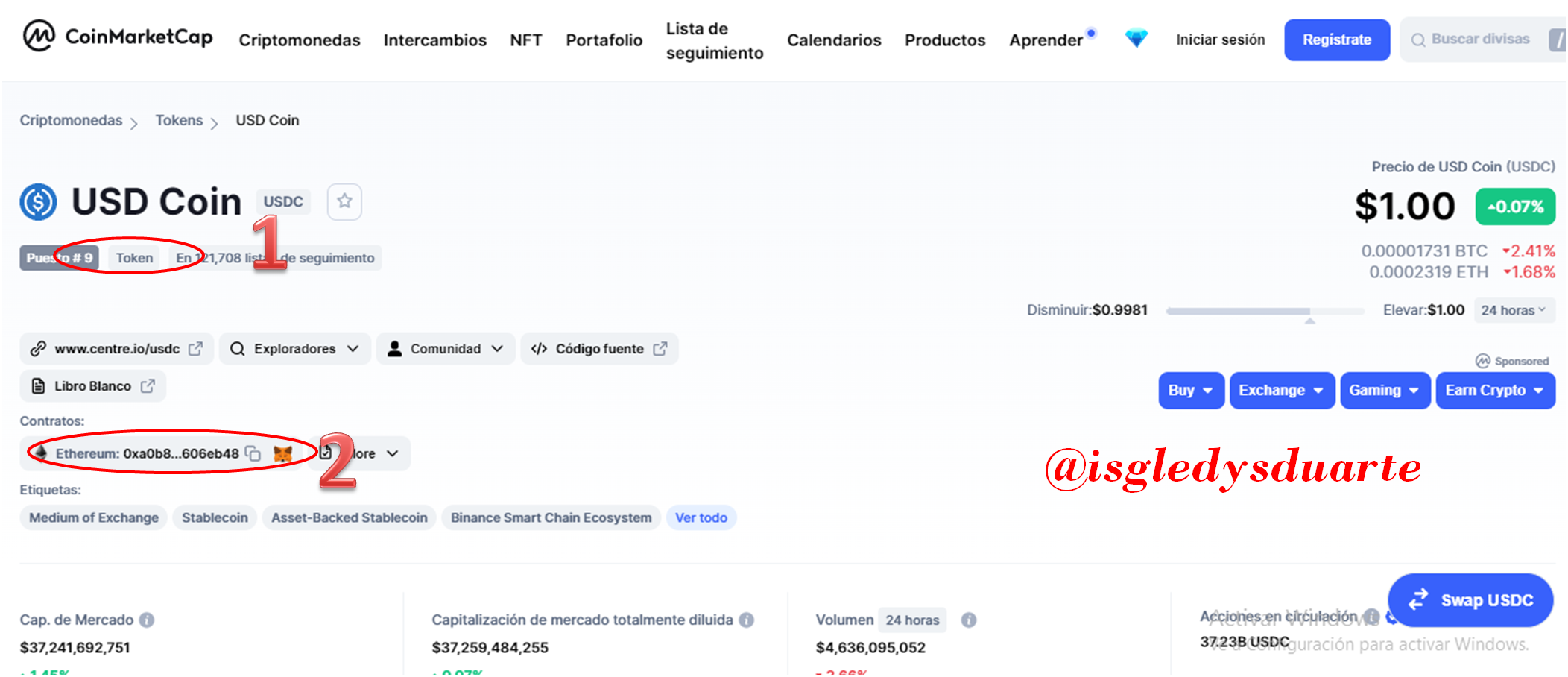Click the external link icon beside Código fuente

pyautogui.click(x=660, y=349)
